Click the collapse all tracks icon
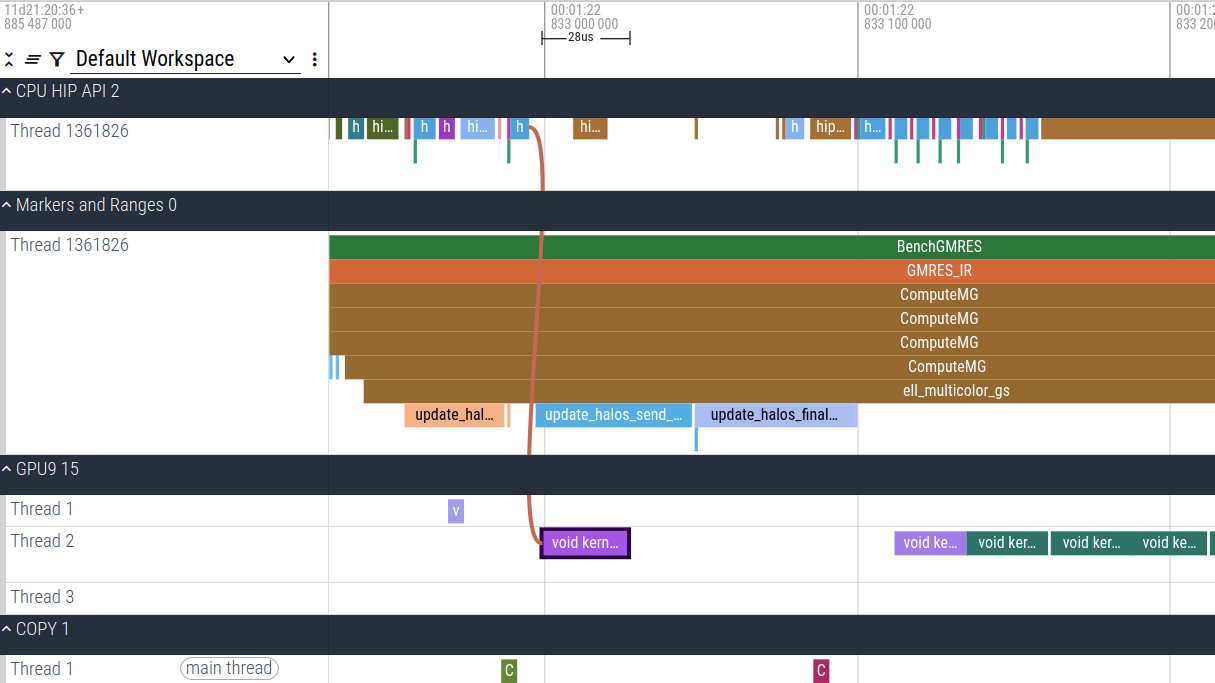The width and height of the screenshot is (1215, 683). click(10, 59)
